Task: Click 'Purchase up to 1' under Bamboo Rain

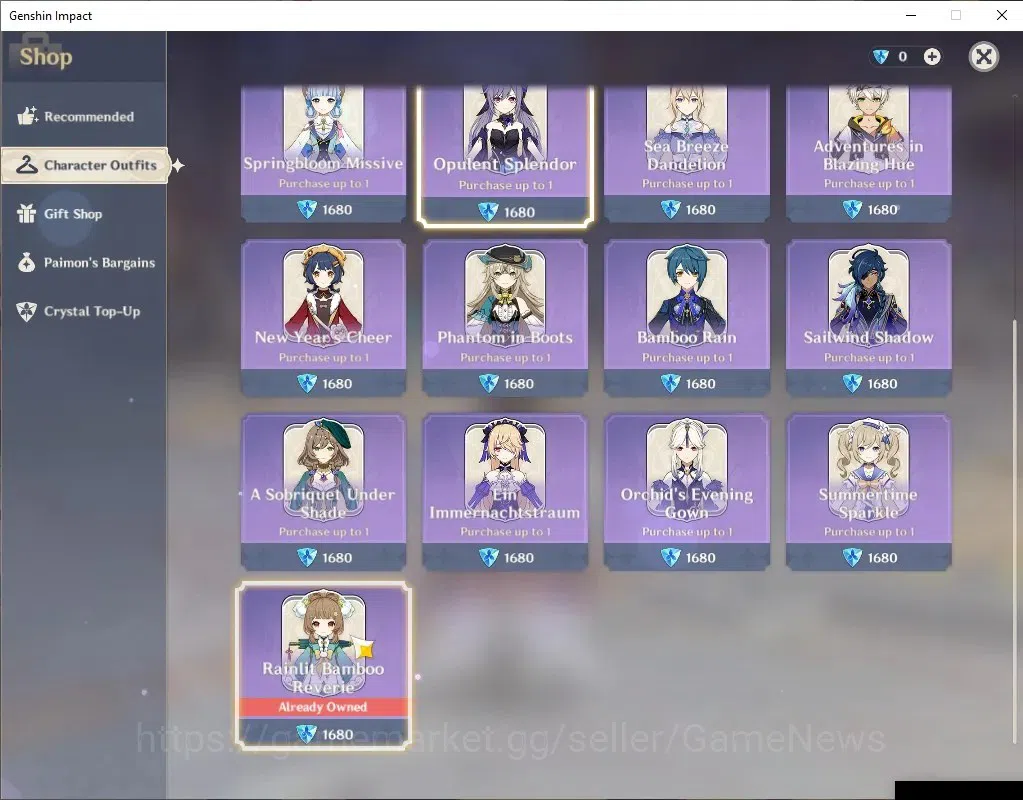Action: tap(687, 358)
